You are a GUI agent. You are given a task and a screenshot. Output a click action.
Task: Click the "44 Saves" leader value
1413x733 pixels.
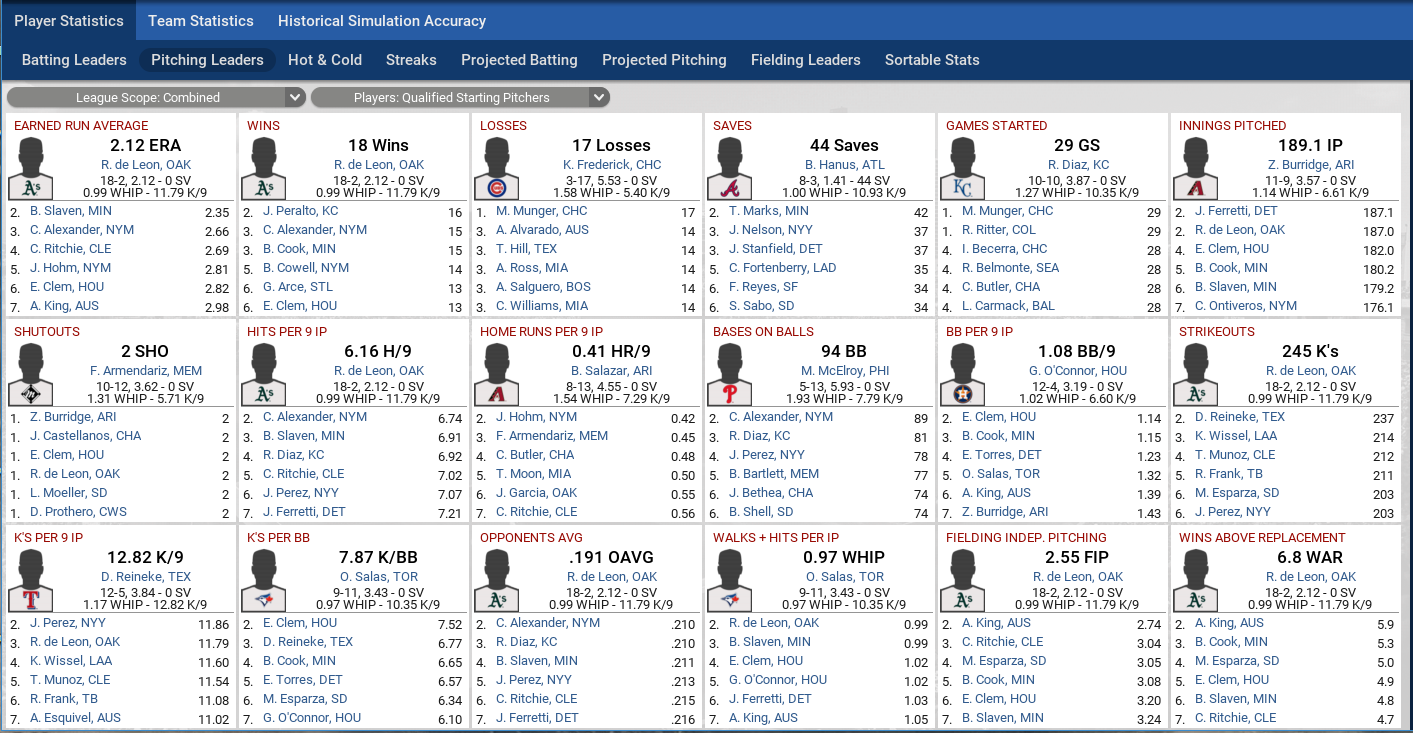(x=844, y=146)
